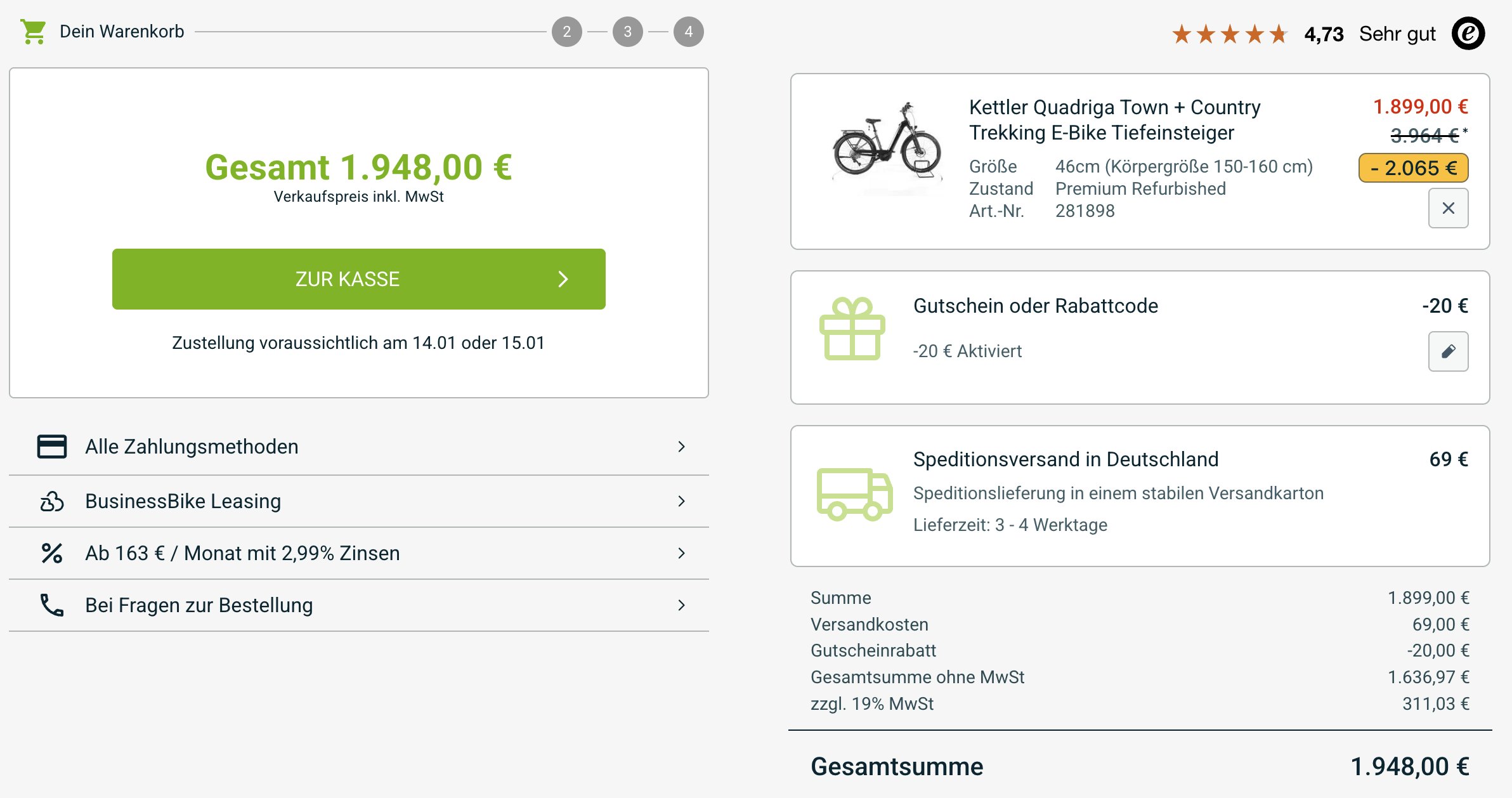1512x798 pixels.
Task: Click the percent financing icon
Action: pos(52,553)
